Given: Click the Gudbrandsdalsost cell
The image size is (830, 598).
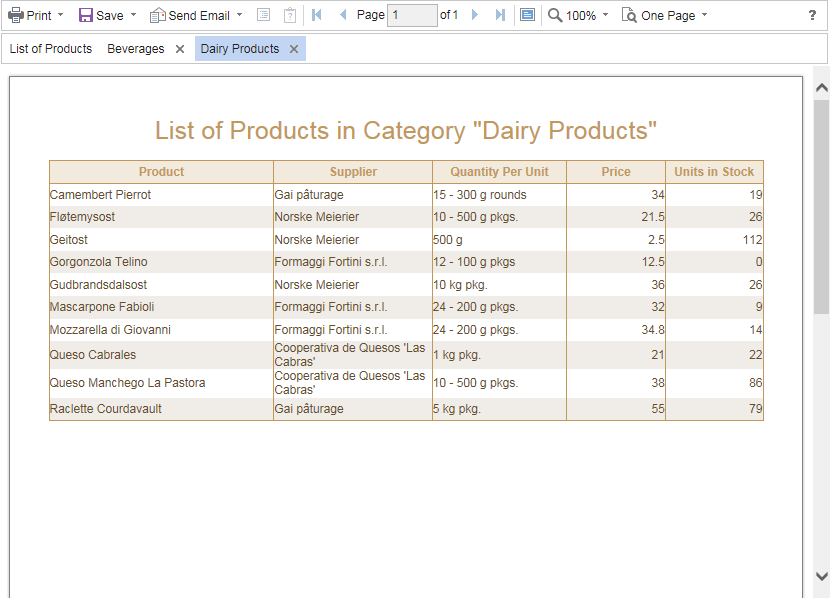Looking at the screenshot, I should click(161, 285).
